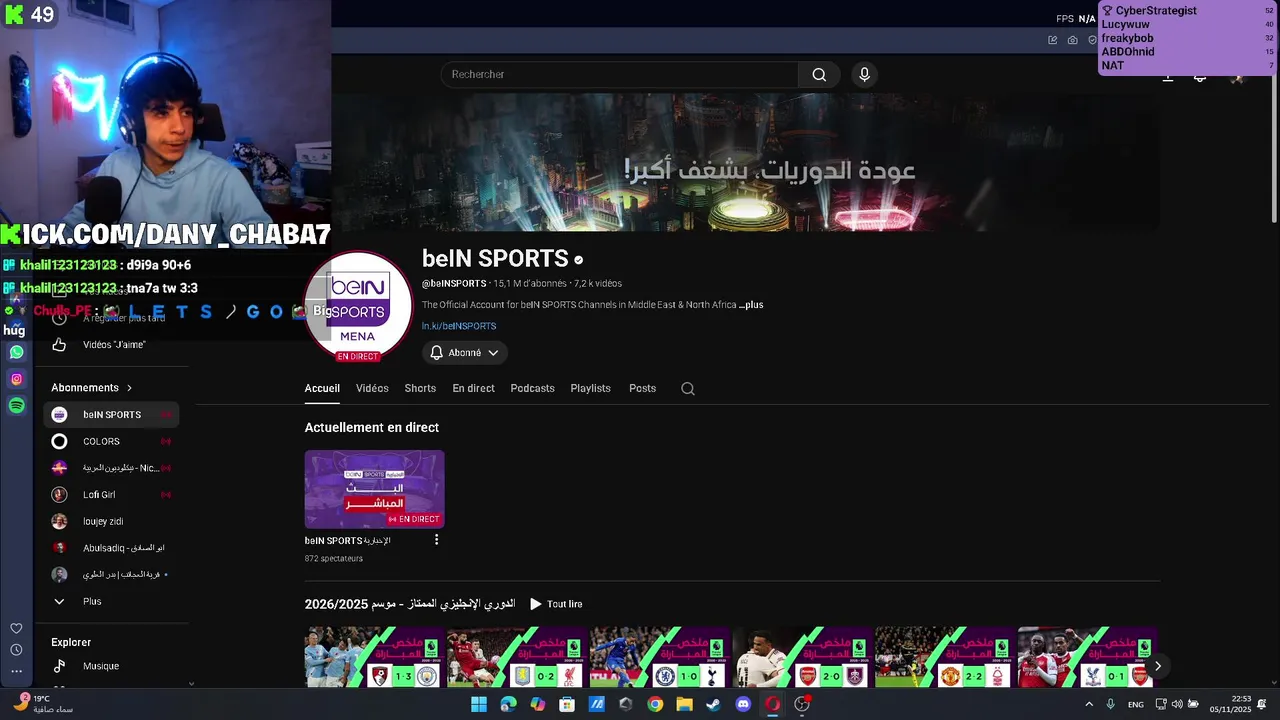Open the beIN SPORTS live stream thumbnail
The height and width of the screenshot is (720, 1280).
374,489
